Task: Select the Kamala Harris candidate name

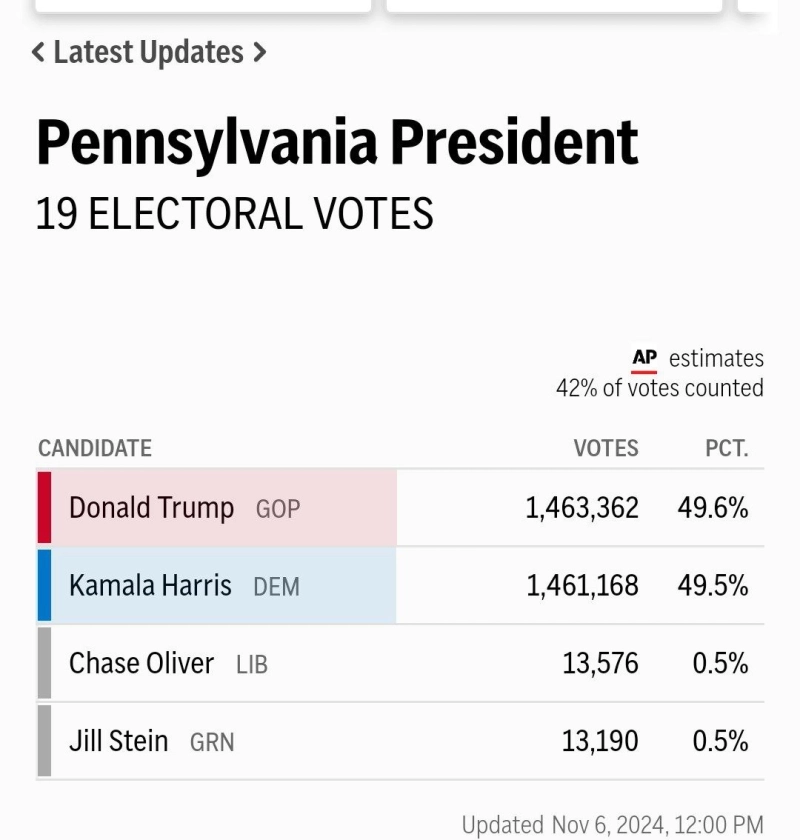Action: [150, 585]
